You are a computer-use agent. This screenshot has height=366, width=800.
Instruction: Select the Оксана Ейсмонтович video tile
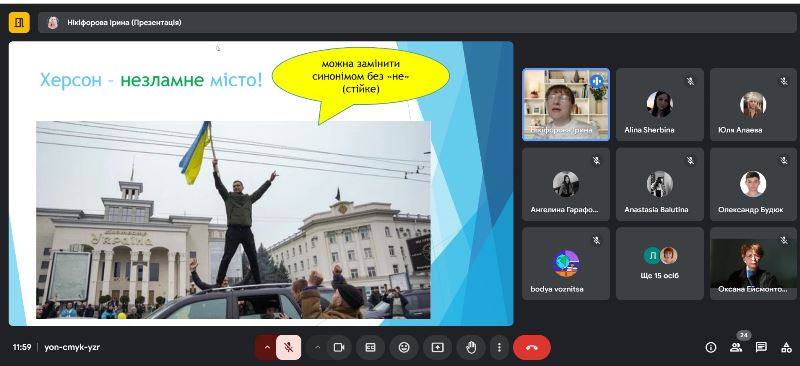(753, 263)
